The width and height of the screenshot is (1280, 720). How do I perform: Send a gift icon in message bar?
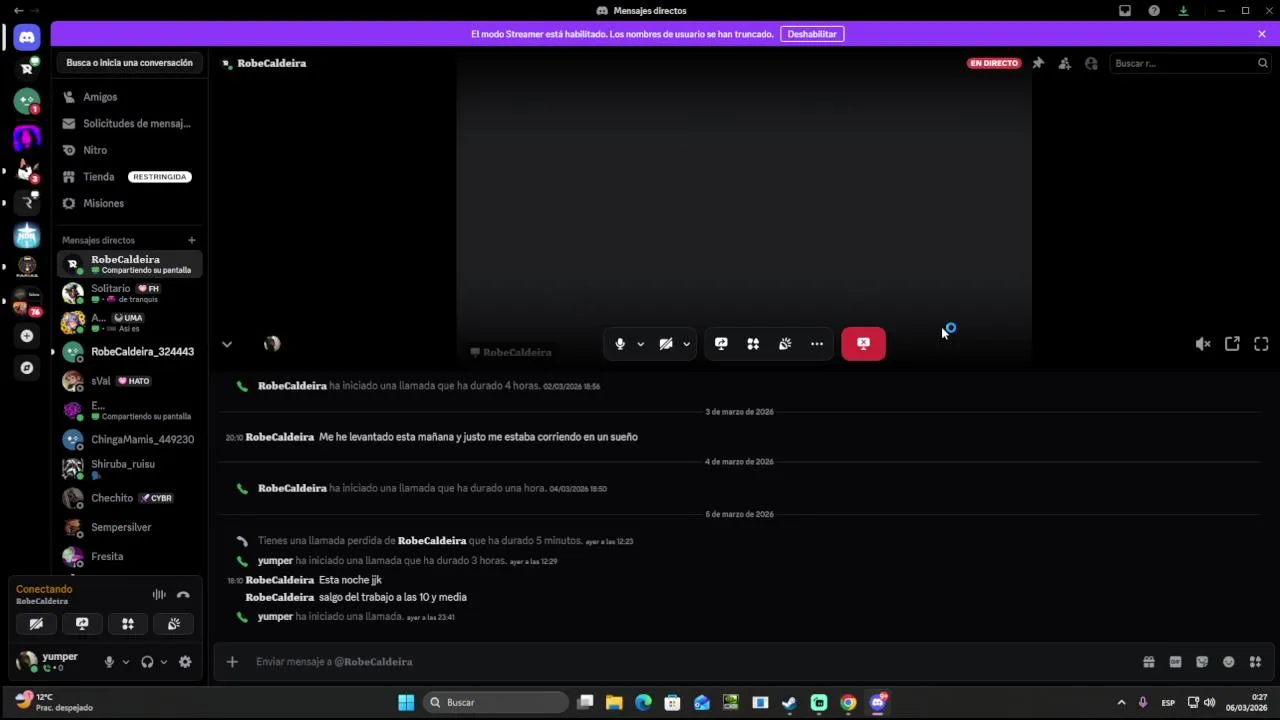[1149, 662]
